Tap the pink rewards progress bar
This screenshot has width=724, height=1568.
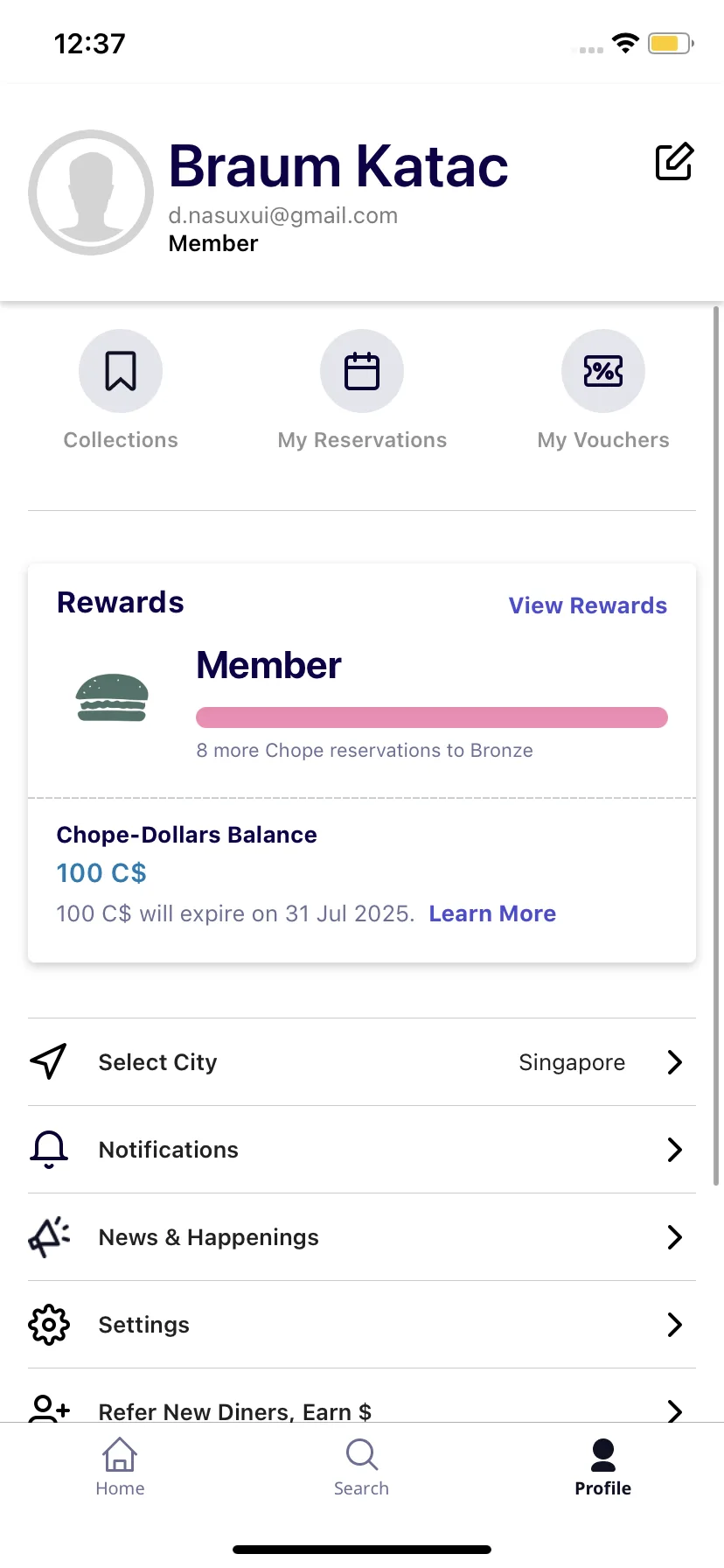tap(432, 717)
